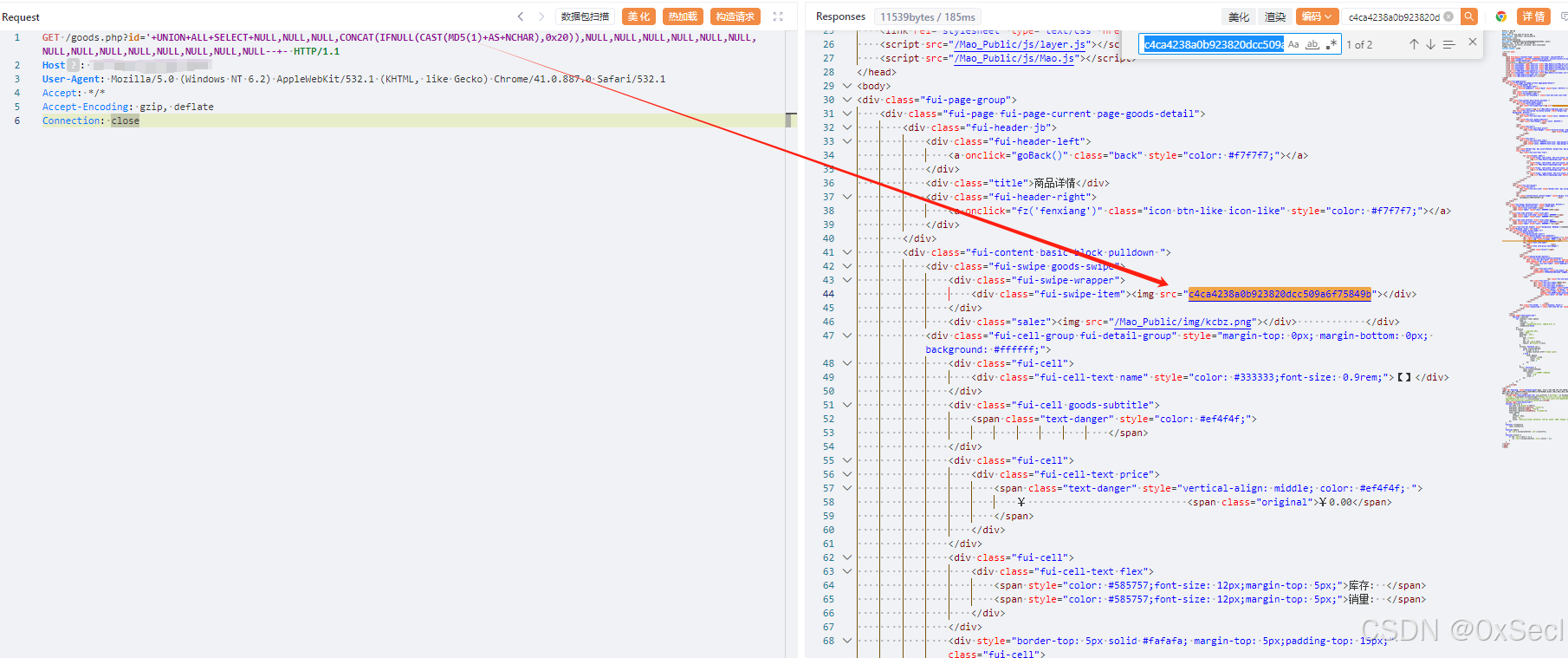Image resolution: width=1568 pixels, height=658 pixels.
Task: Click the 构造请求 button
Action: click(x=735, y=16)
